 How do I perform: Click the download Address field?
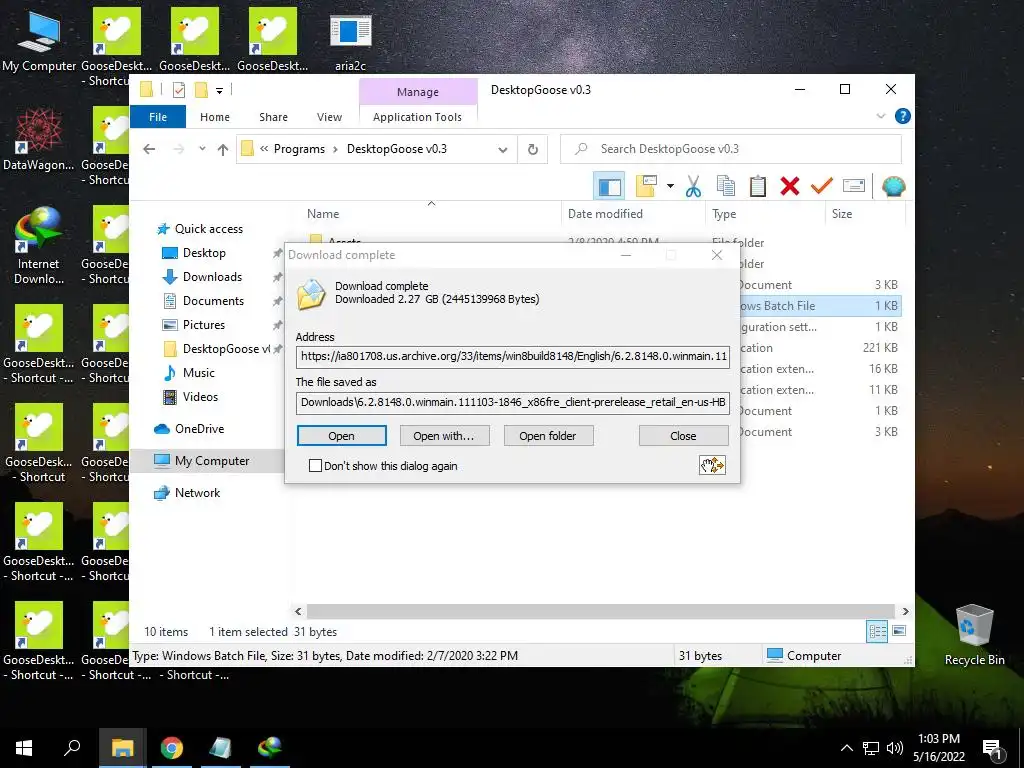[513, 357]
